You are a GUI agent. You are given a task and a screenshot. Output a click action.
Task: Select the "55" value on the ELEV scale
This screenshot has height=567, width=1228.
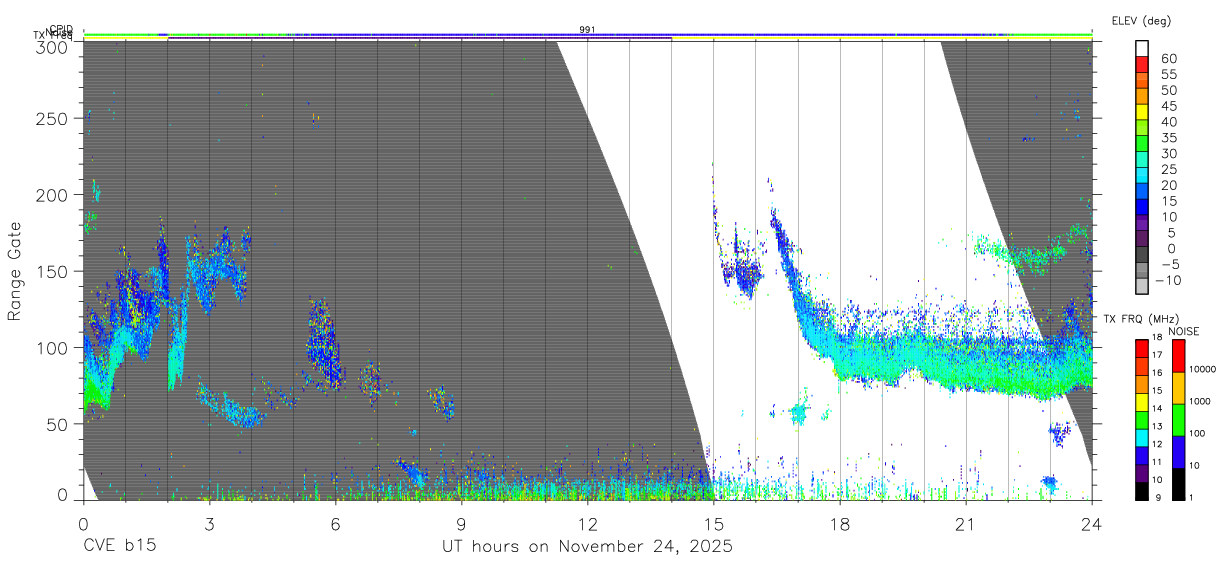1168,74
